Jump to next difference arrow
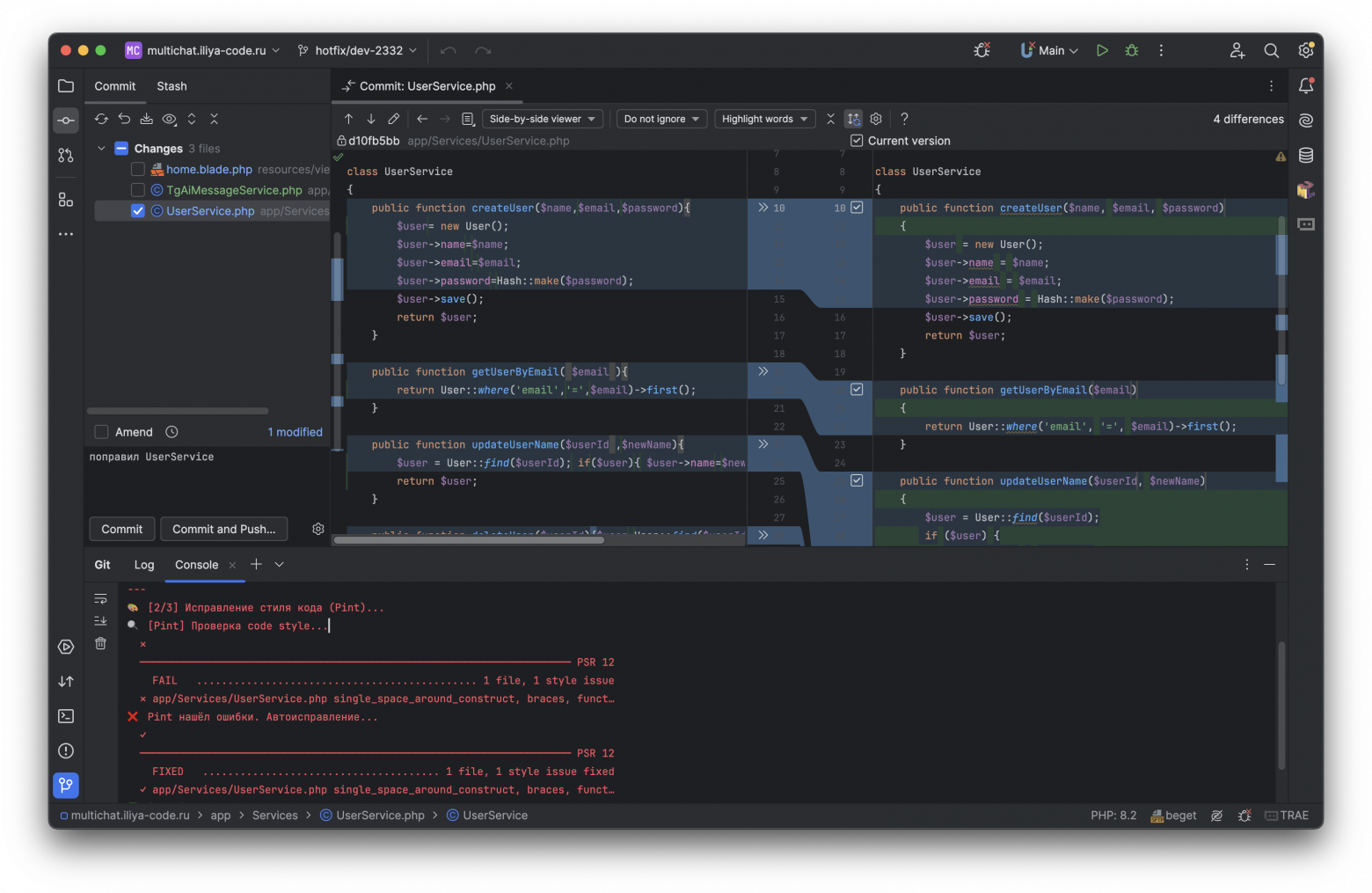Screen dimensions: 1372x893 click(x=371, y=119)
